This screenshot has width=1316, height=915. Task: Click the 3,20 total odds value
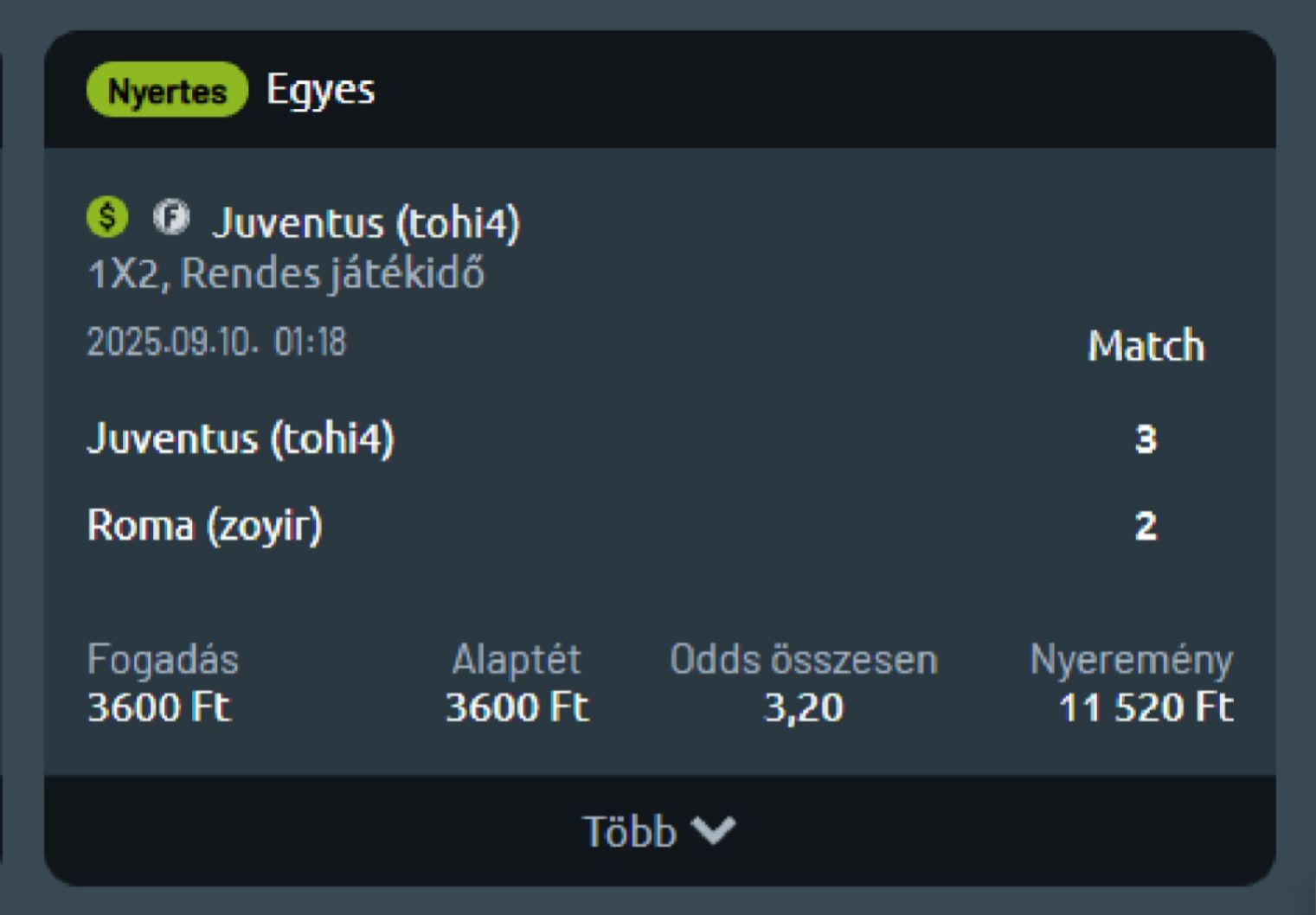[803, 708]
